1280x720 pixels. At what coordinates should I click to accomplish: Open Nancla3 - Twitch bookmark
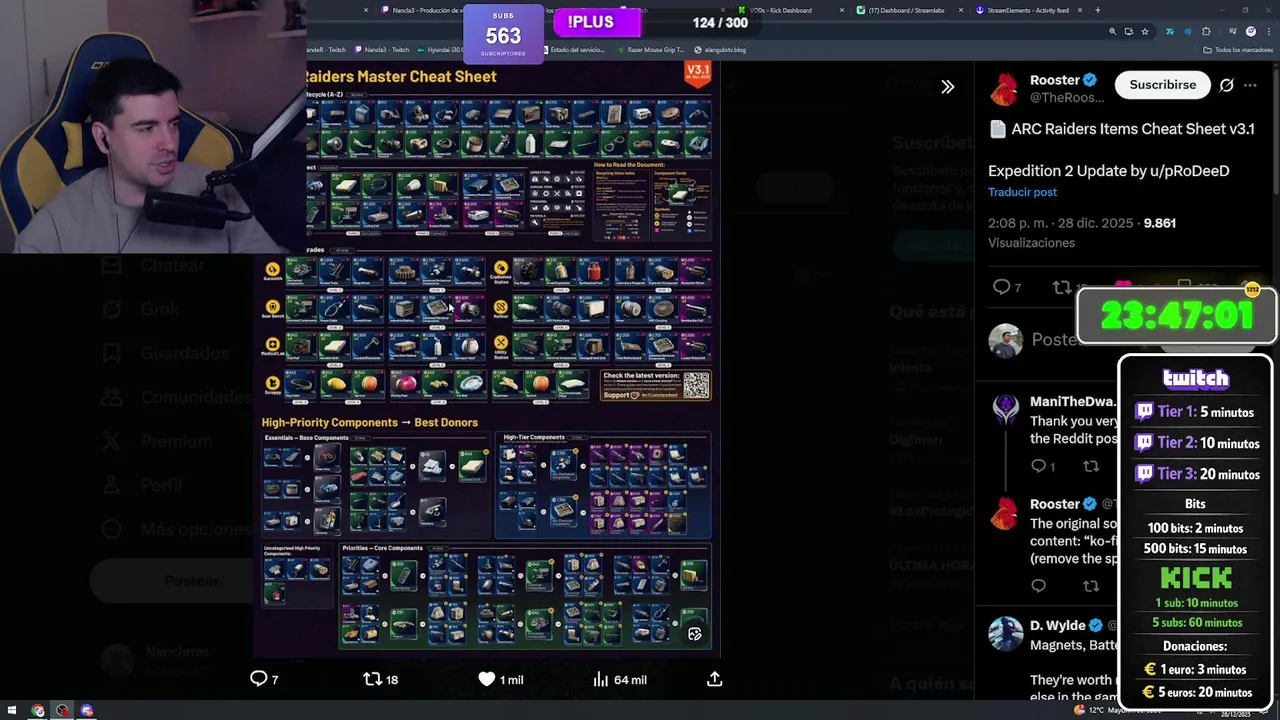(381, 50)
